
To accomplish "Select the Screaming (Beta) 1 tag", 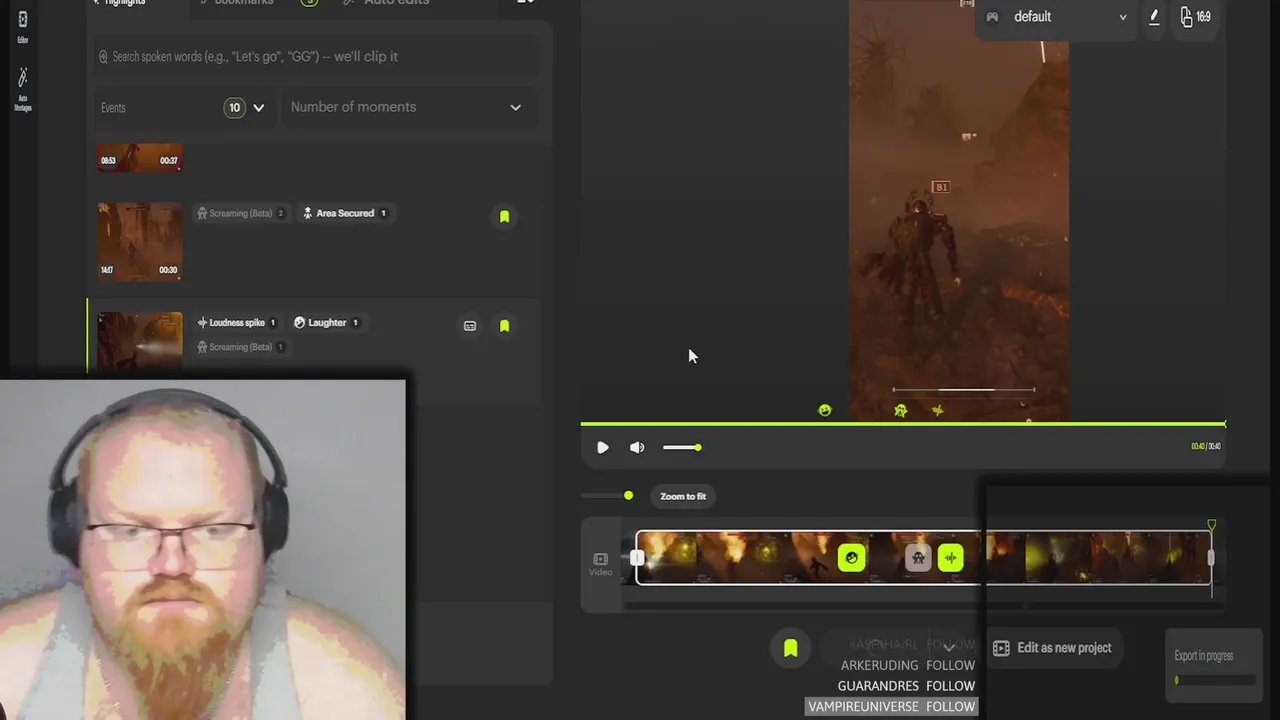I will pos(240,347).
